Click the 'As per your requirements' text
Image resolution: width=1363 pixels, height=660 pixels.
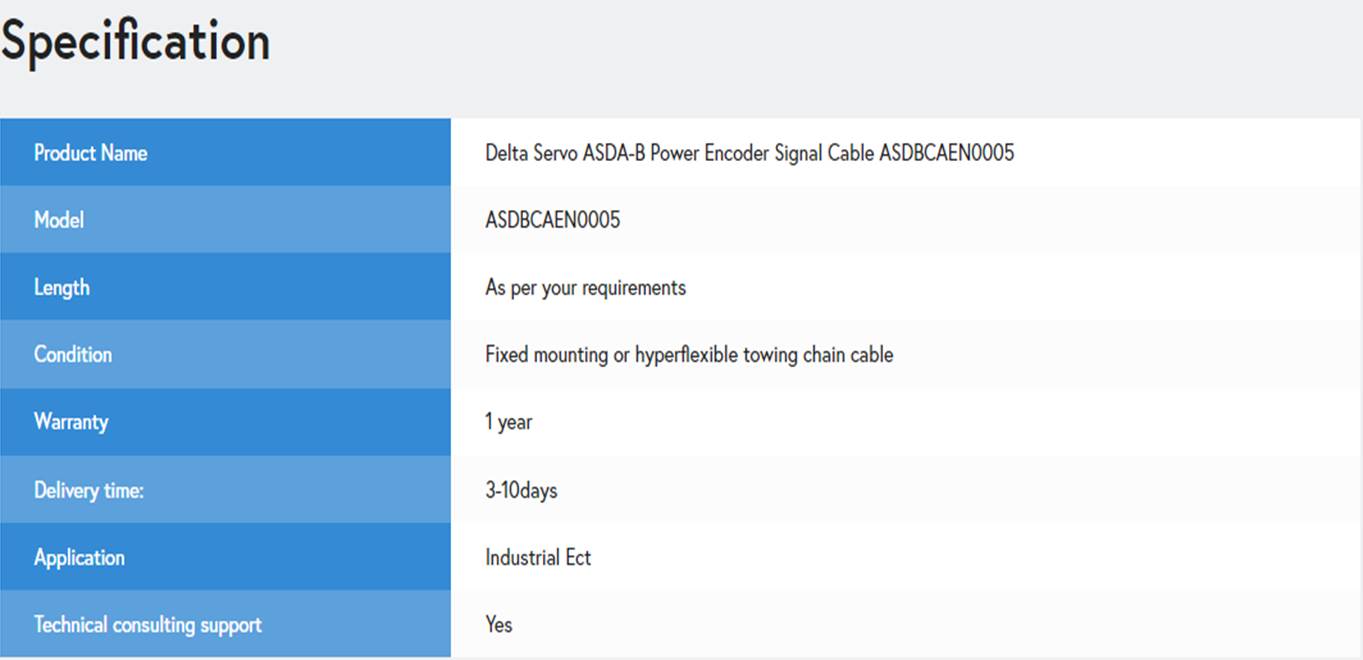[x=586, y=288]
